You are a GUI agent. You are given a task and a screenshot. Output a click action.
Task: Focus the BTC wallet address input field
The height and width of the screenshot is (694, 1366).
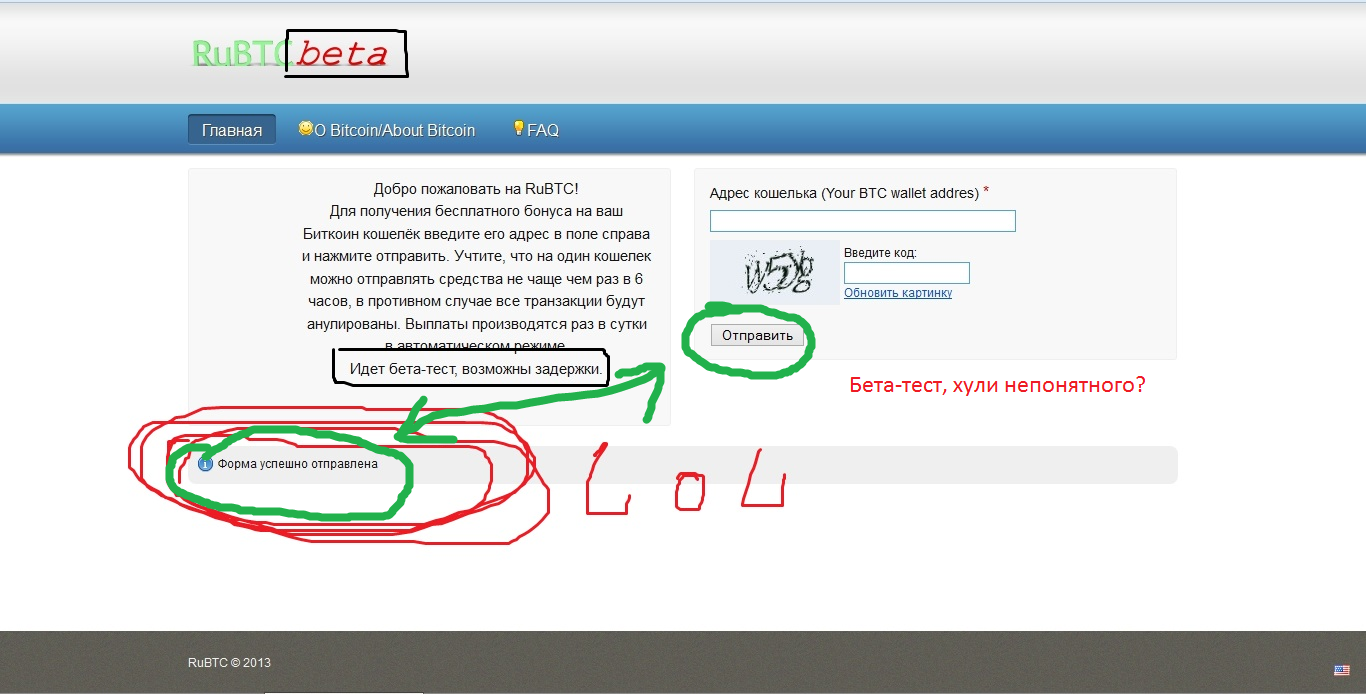(x=863, y=221)
